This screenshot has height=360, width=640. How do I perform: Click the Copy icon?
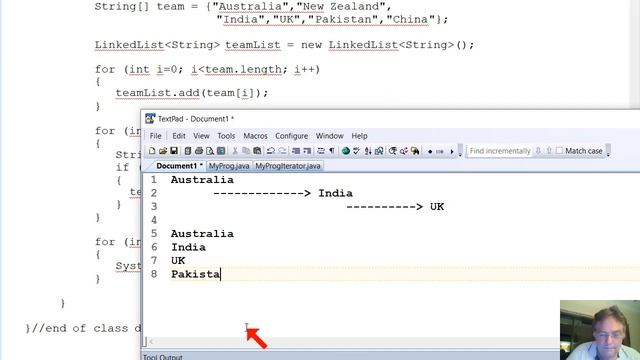click(x=246, y=151)
